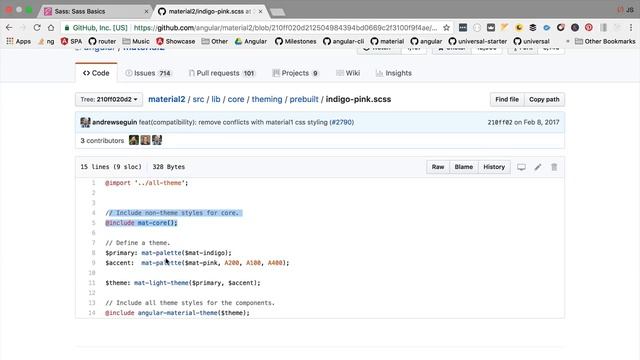Open Other Bookmarks folder
640x360 pixels.
point(605,41)
